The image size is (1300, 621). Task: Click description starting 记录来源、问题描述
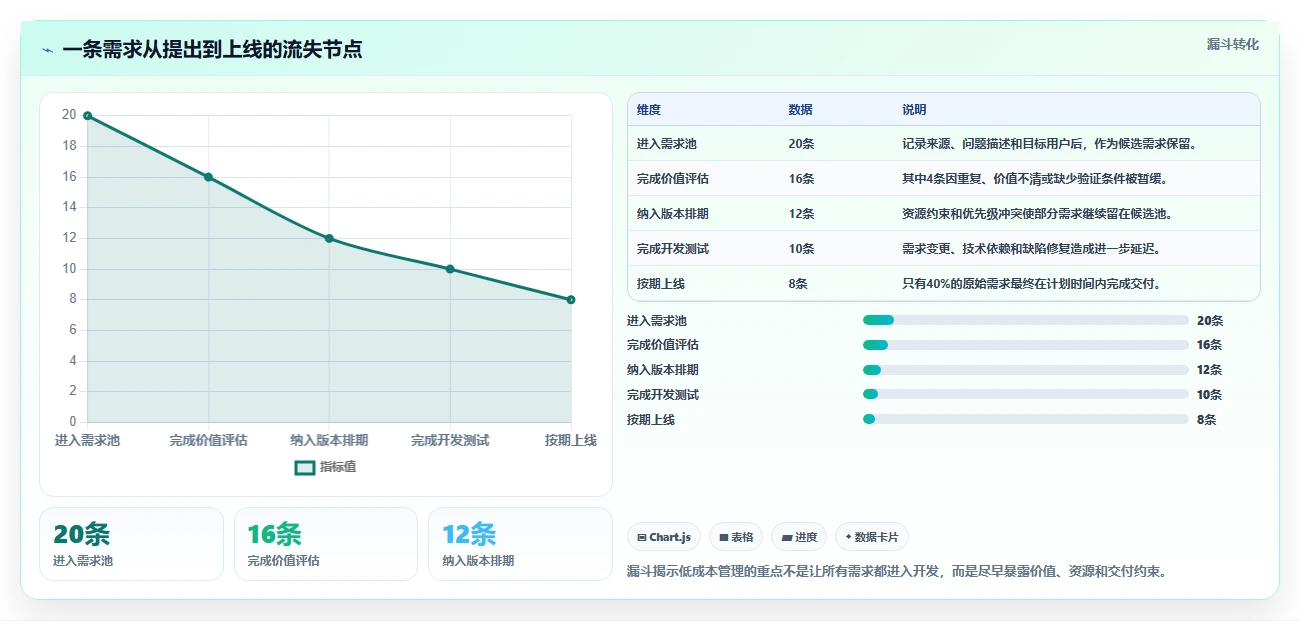coord(1049,144)
